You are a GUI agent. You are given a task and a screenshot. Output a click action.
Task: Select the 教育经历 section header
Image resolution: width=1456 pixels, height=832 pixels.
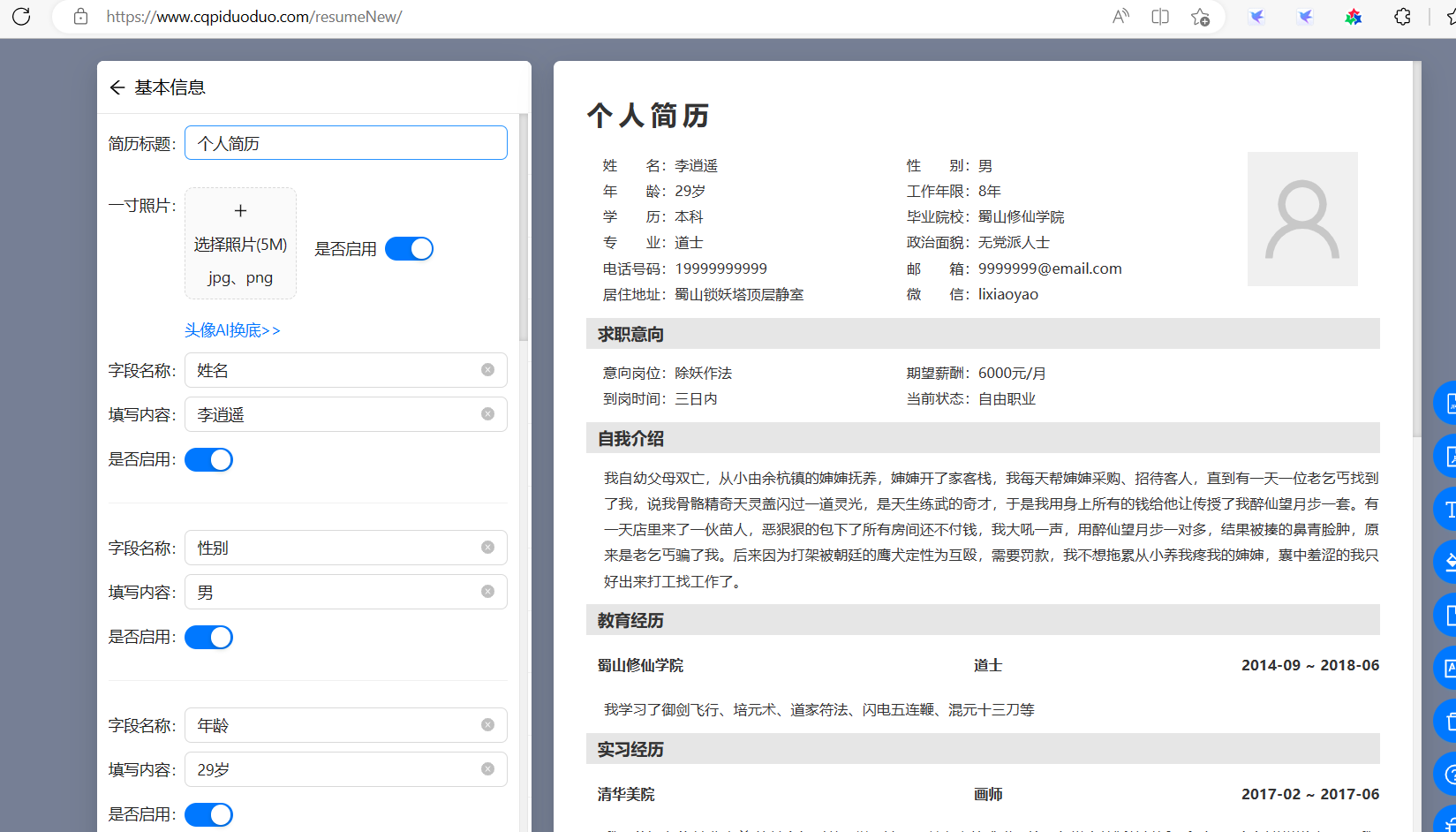(983, 620)
